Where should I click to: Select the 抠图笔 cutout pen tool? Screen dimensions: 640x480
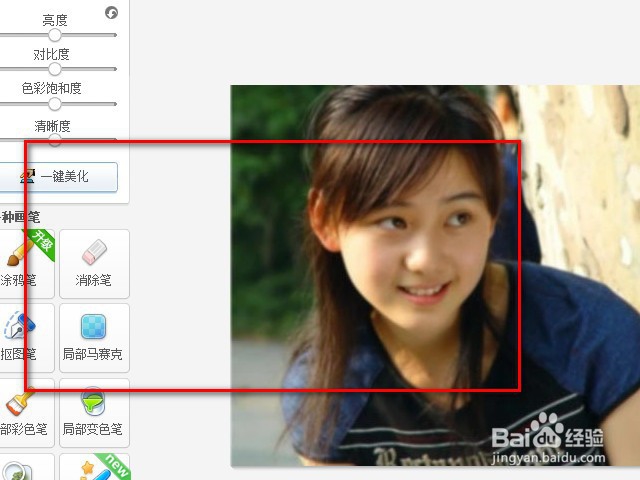click(x=27, y=338)
